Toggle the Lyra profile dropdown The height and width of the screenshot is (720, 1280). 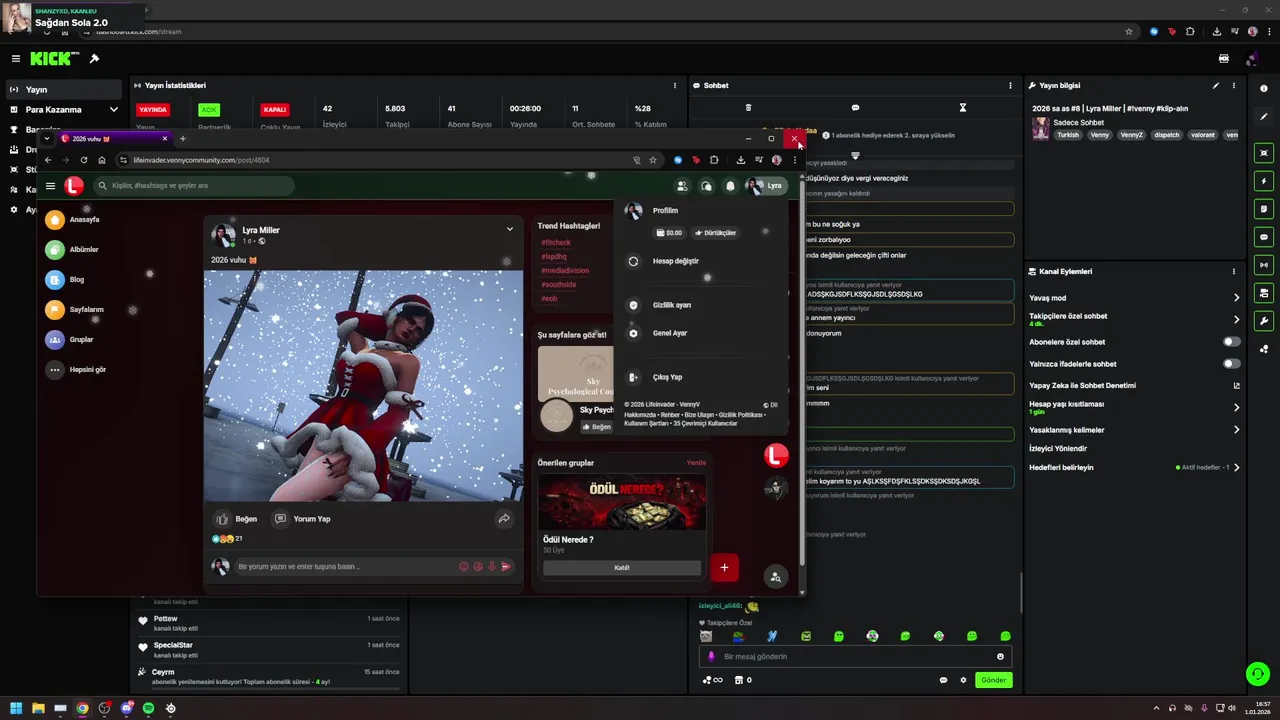tap(765, 186)
